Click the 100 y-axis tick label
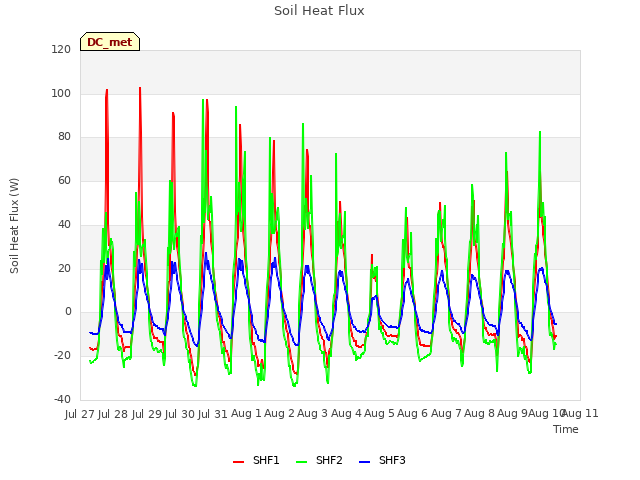This screenshot has width=640, height=480. point(61,93)
